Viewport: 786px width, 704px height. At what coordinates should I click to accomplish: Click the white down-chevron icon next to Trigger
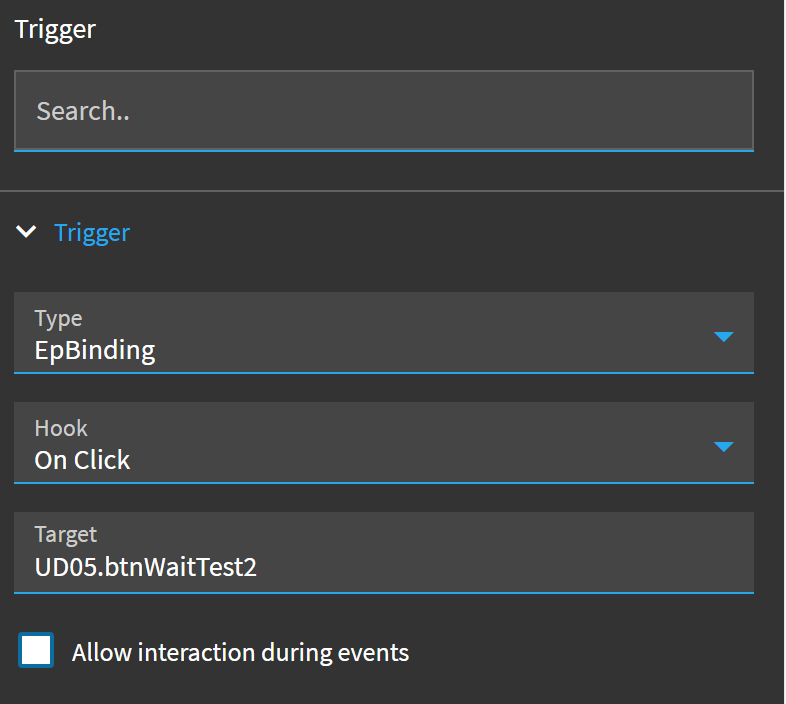click(26, 232)
